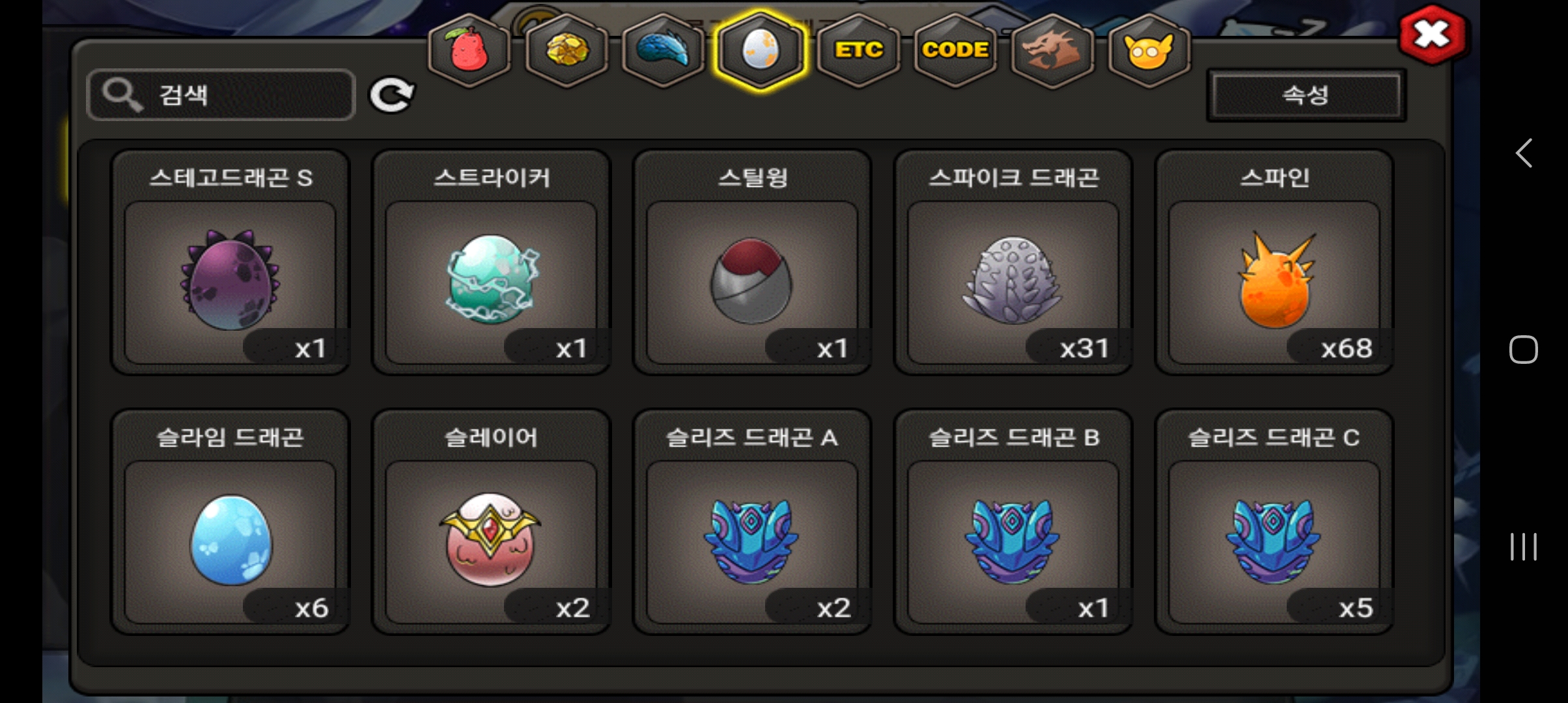Click the 검색 search field
1568x703 pixels.
(221, 95)
